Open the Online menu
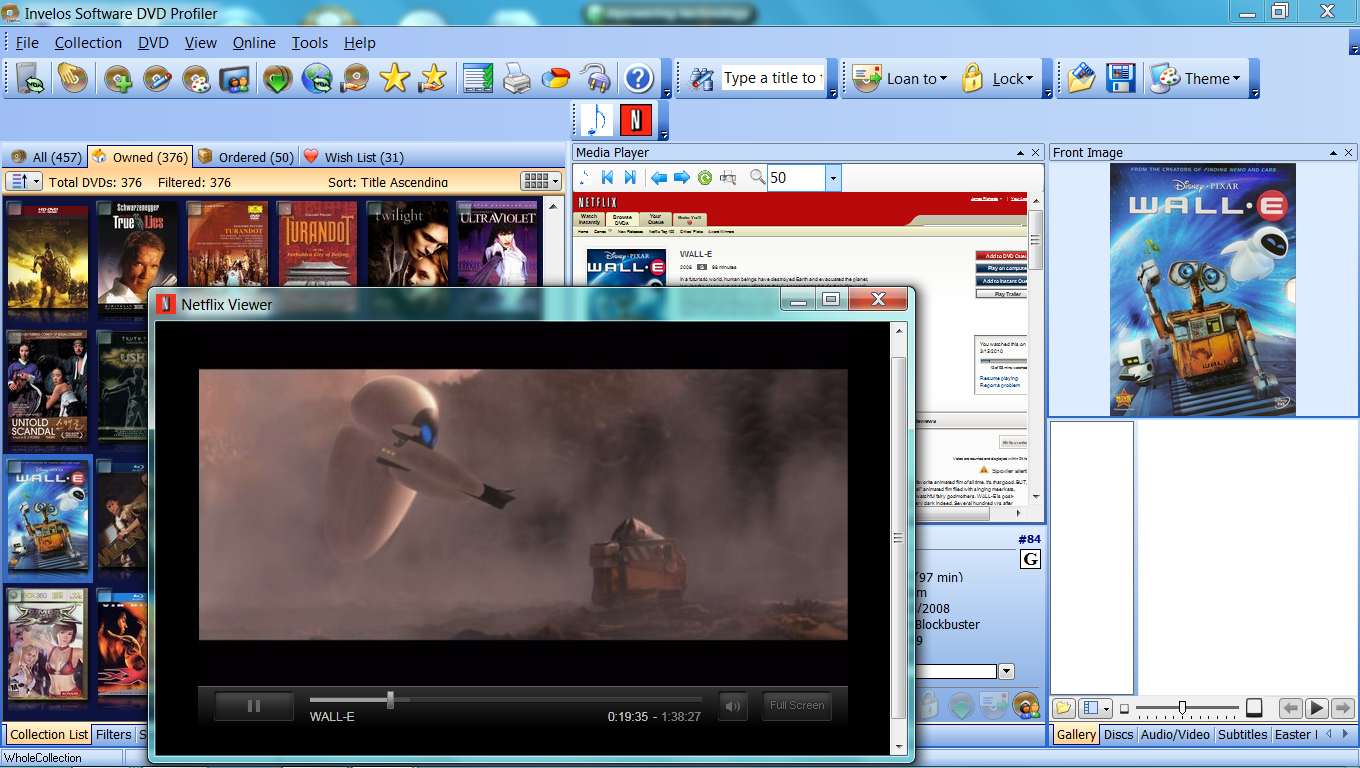Screen dimensions: 1360x768 254,43
